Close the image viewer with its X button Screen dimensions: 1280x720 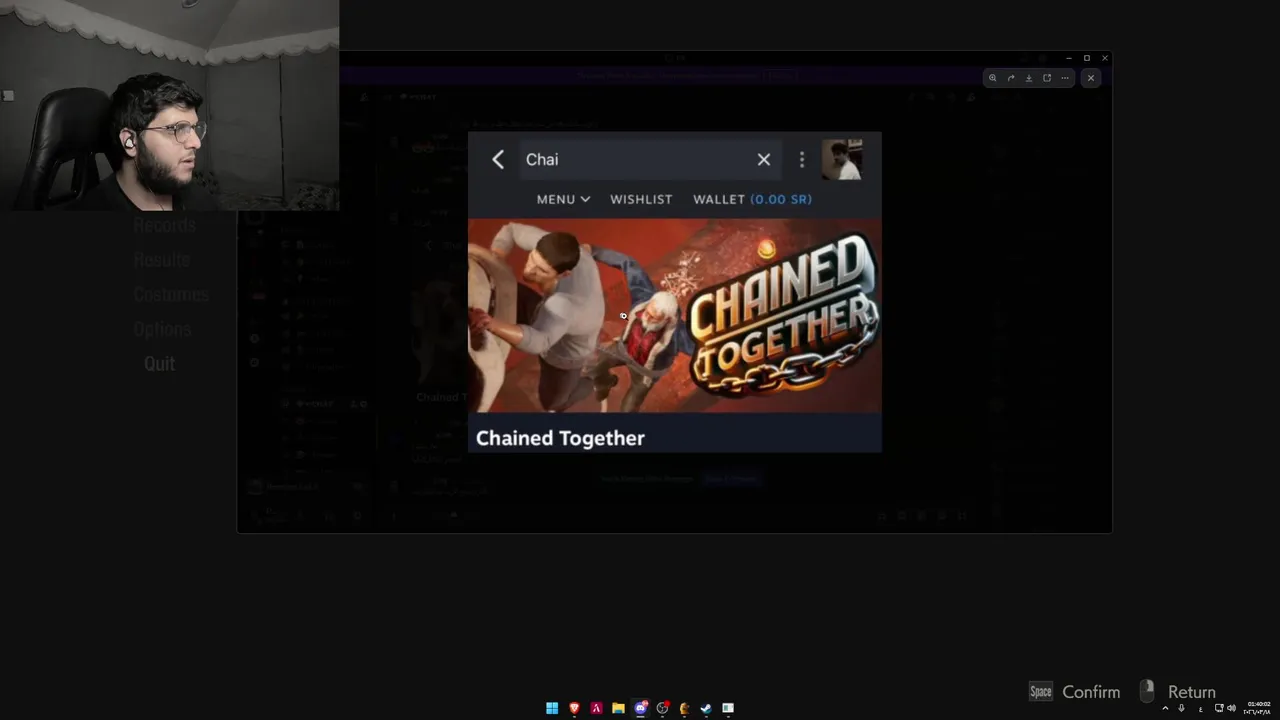[1091, 78]
